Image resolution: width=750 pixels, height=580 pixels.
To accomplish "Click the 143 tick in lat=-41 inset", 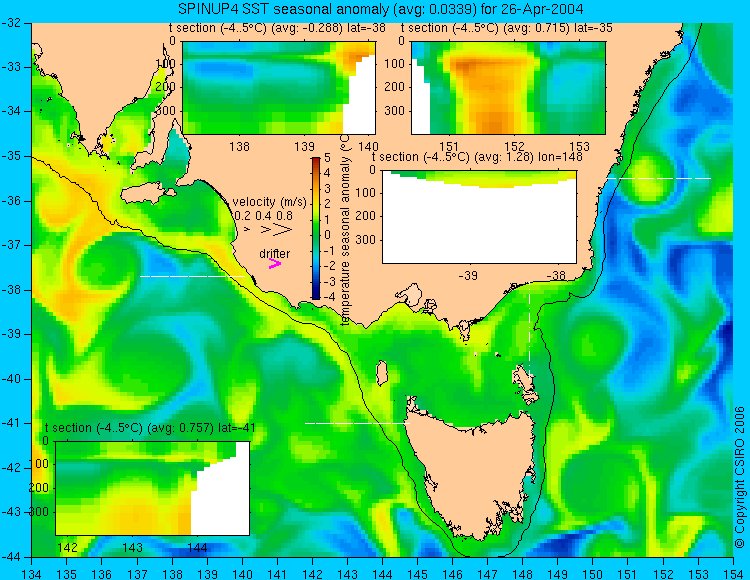I will pos(132,547).
